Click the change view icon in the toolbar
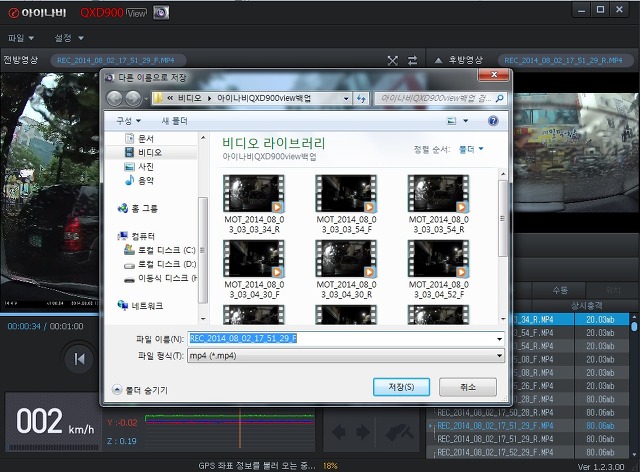Screen dimensions: 640x472 (x=451, y=121)
